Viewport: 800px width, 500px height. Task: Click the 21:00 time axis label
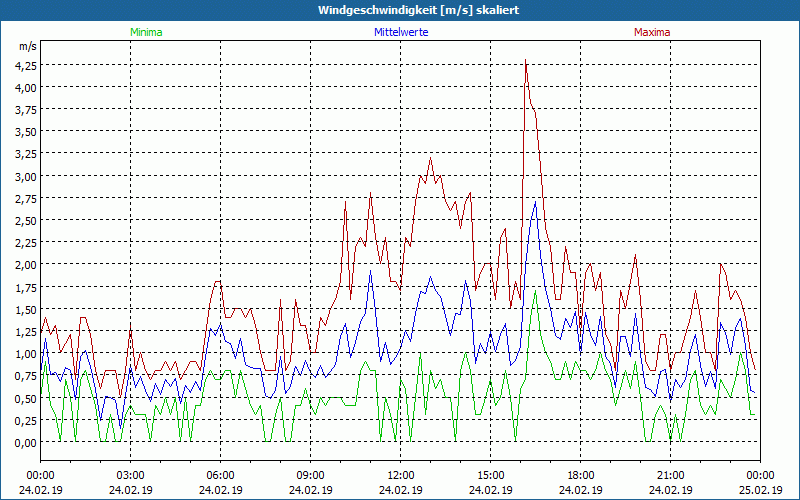pos(670,476)
